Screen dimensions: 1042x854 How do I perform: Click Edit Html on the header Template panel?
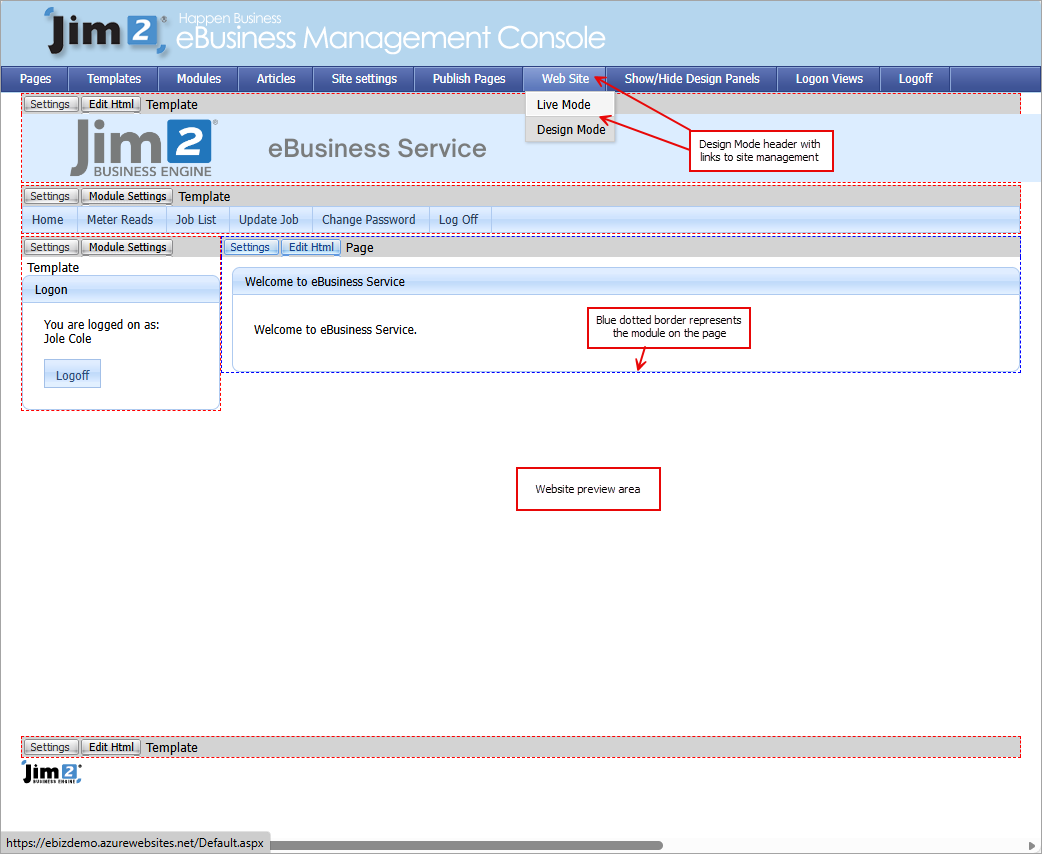click(111, 104)
